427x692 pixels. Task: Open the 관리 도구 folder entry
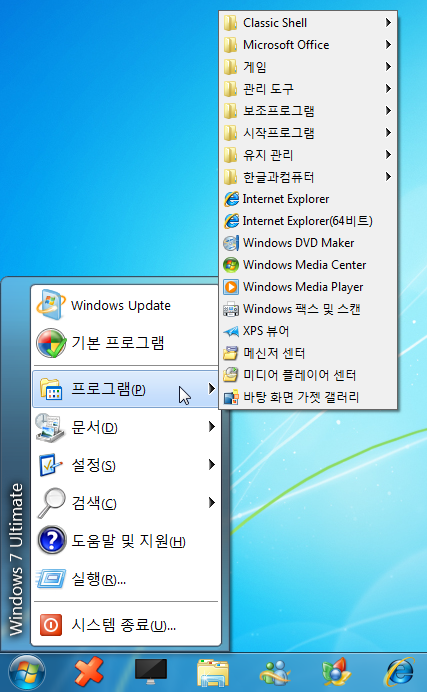pyautogui.click(x=308, y=89)
